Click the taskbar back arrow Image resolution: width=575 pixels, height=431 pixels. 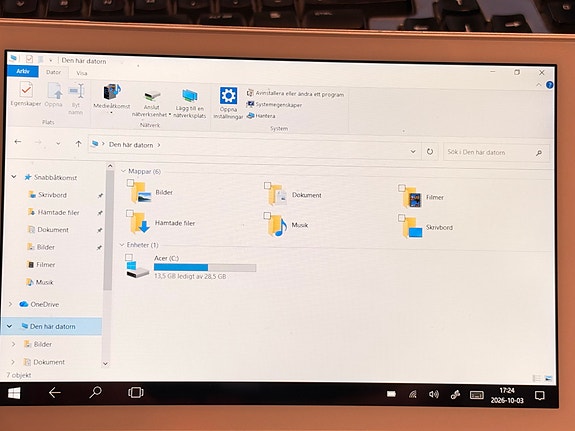click(x=55, y=392)
